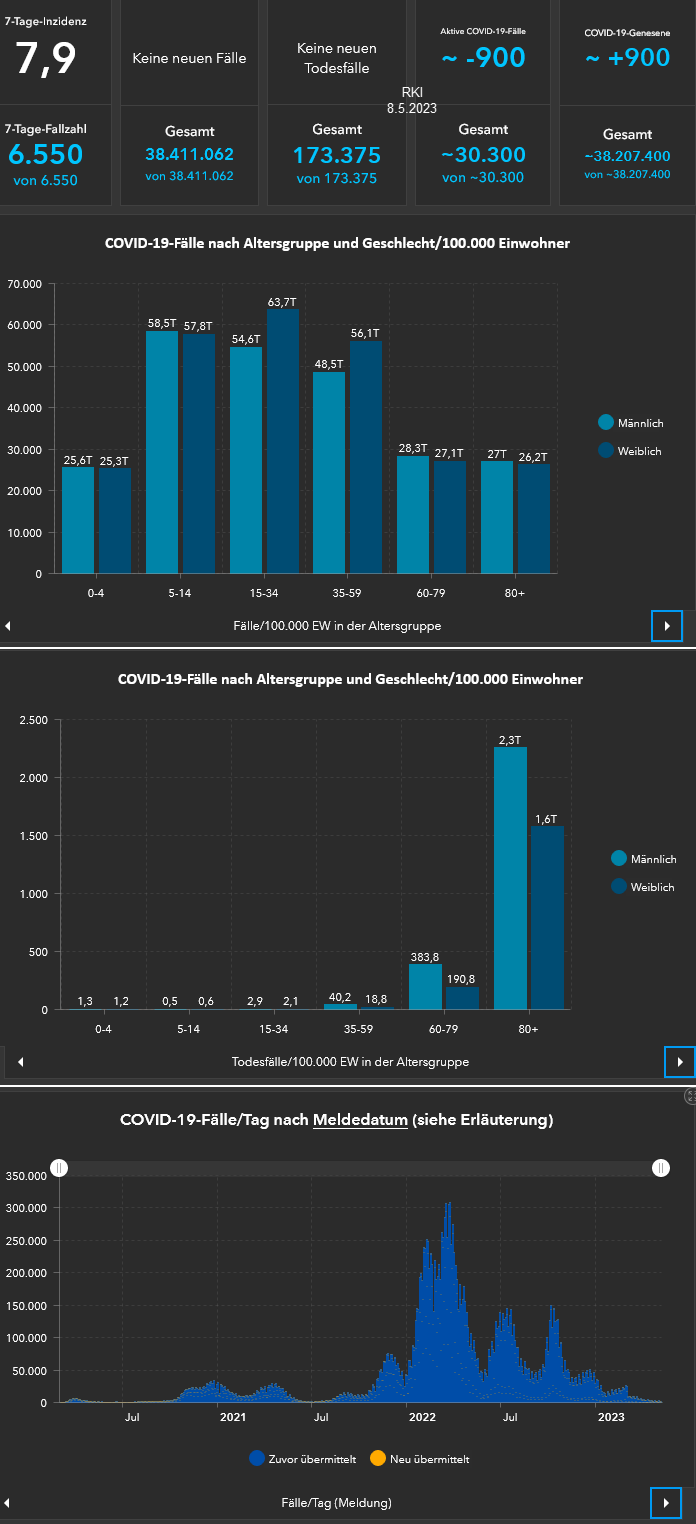Grab the left handle of time range slider
696x1524 pixels.
pyautogui.click(x=59, y=1168)
